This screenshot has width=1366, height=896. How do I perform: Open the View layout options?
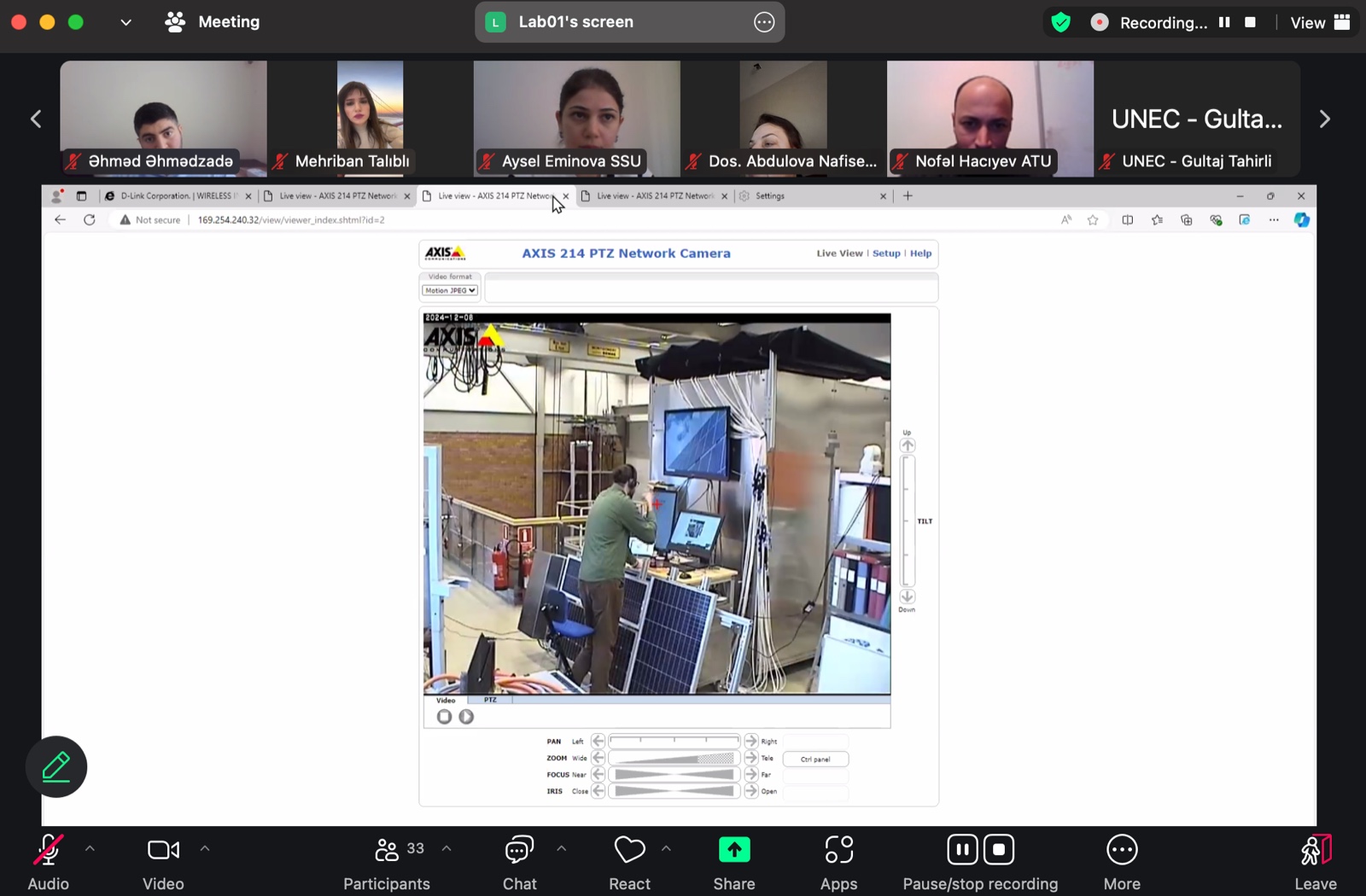(x=1320, y=22)
